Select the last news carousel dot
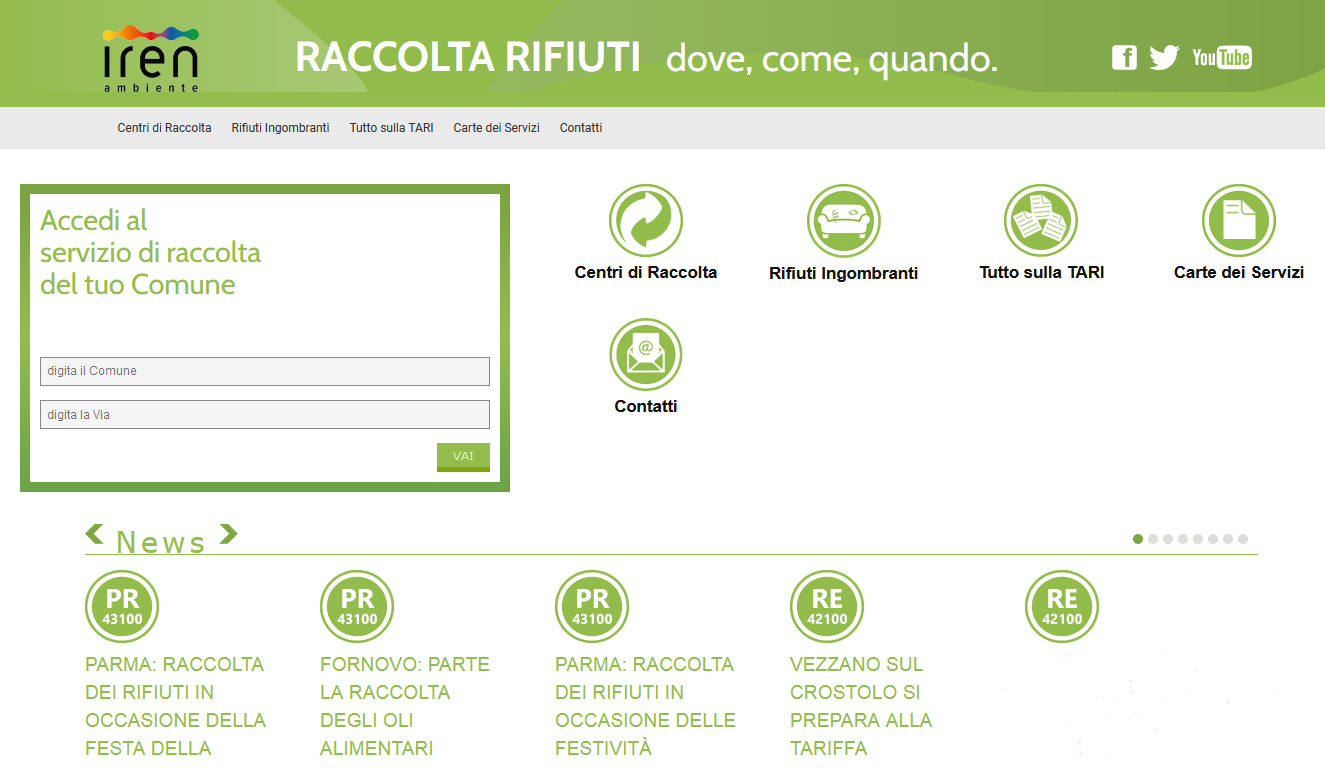1325x768 pixels. point(1243,539)
